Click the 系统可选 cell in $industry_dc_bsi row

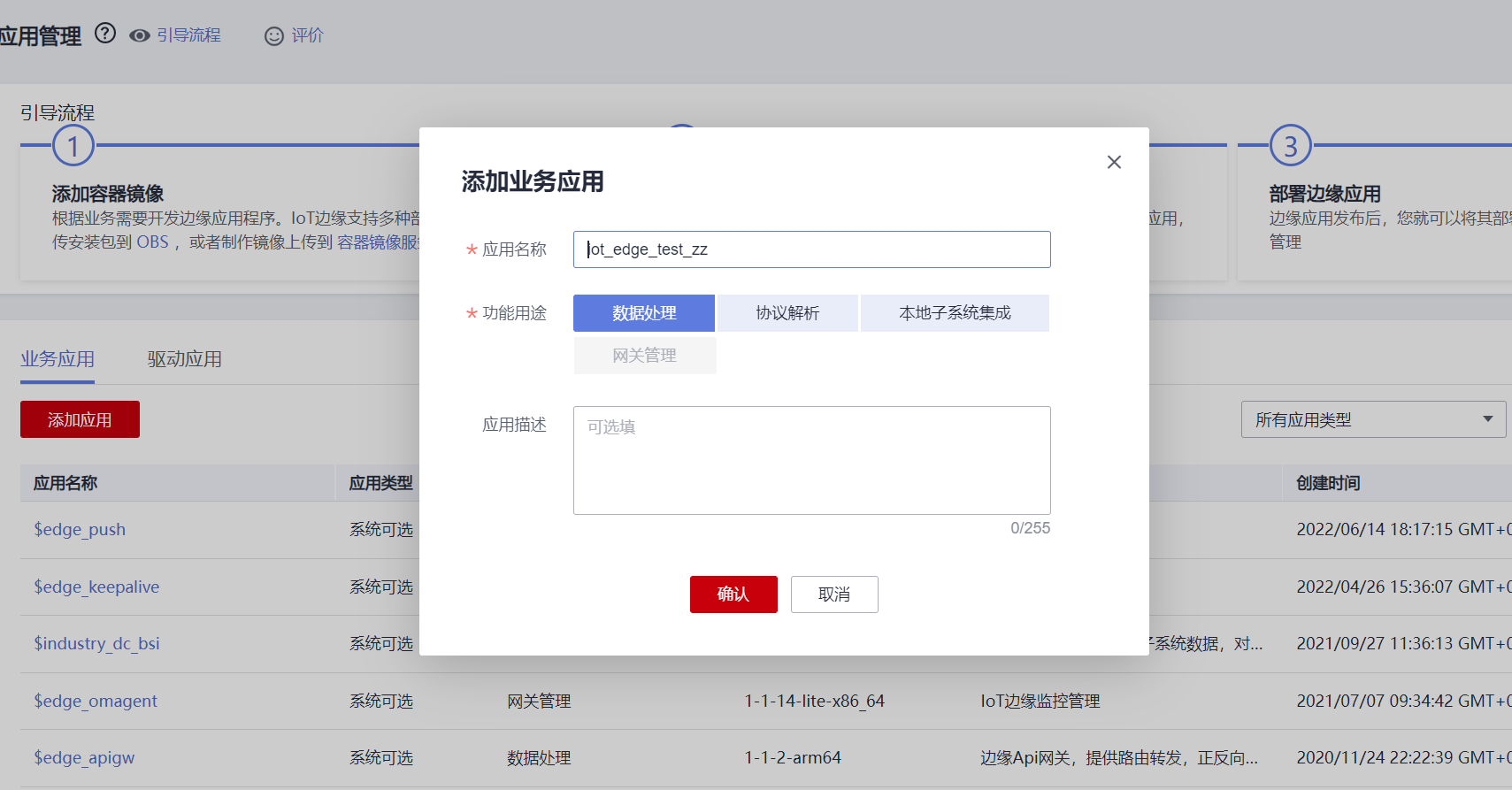click(381, 643)
